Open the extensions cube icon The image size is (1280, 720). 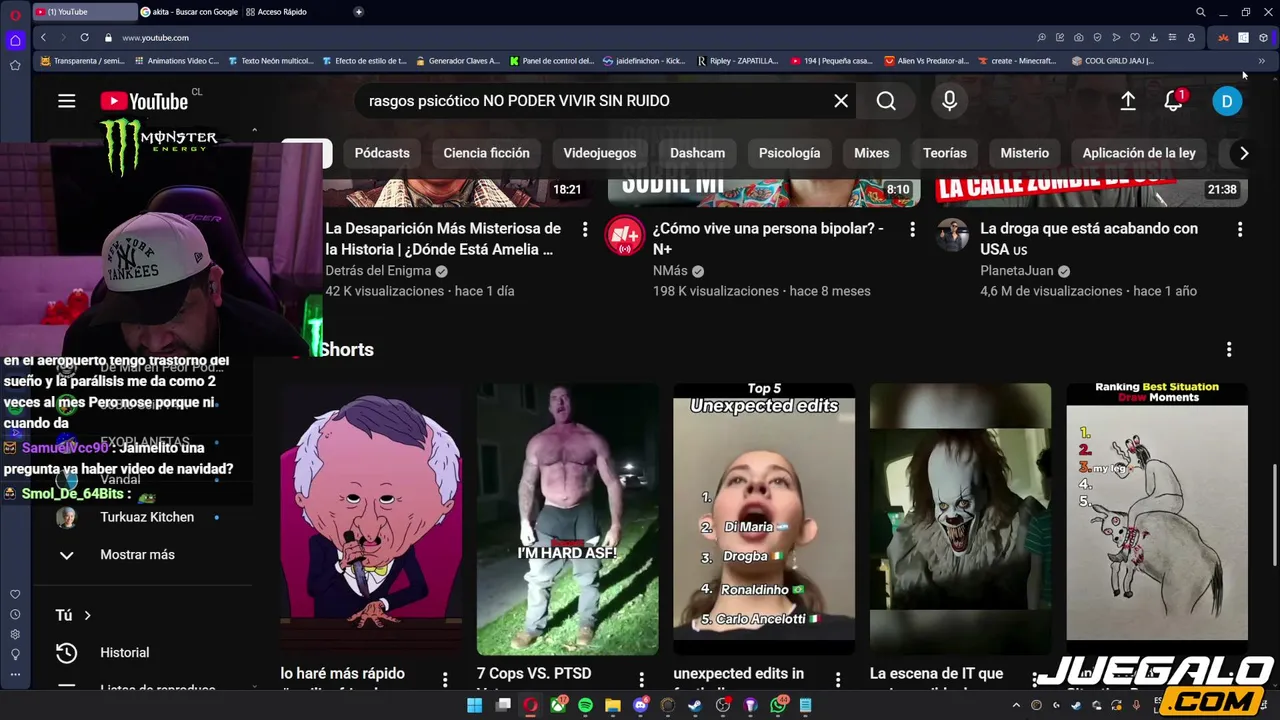pyautogui.click(x=1263, y=37)
